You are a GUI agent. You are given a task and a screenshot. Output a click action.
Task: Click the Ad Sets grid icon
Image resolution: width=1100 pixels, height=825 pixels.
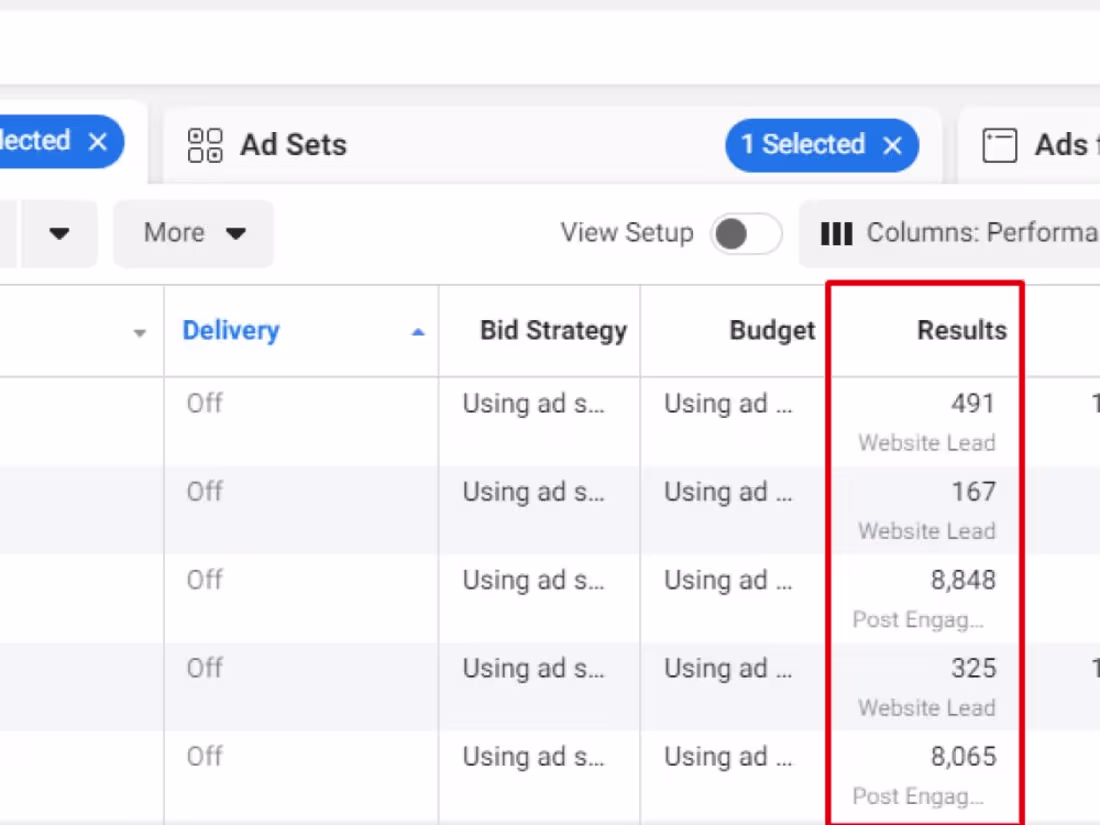203,145
